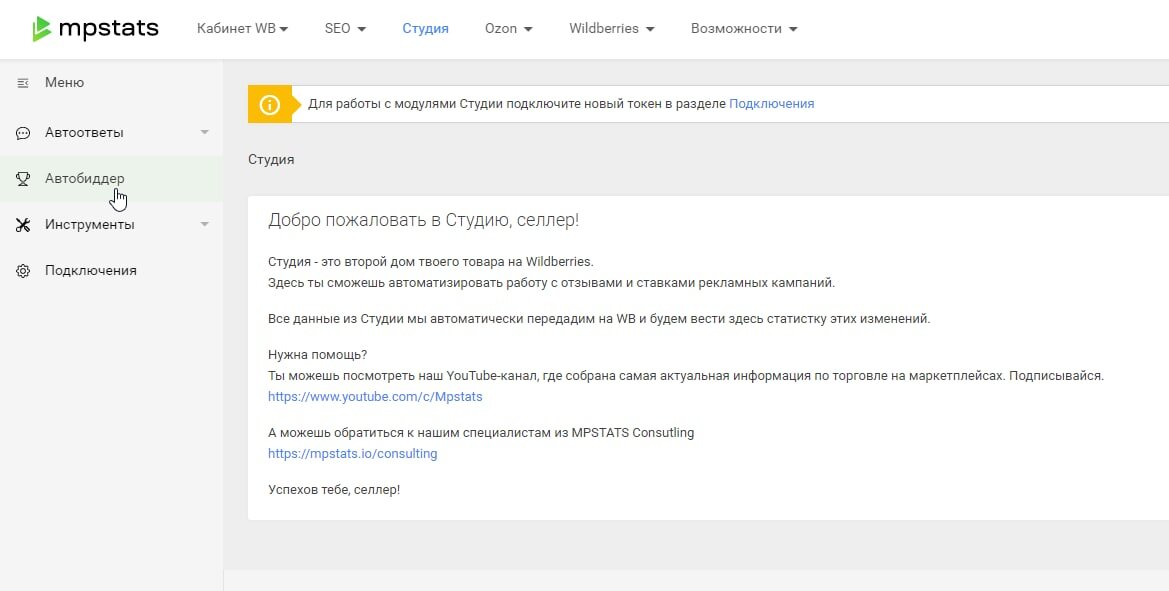The image size is (1169, 591).
Task: Click the line starting Все данные из Студии
Action: tap(599, 319)
